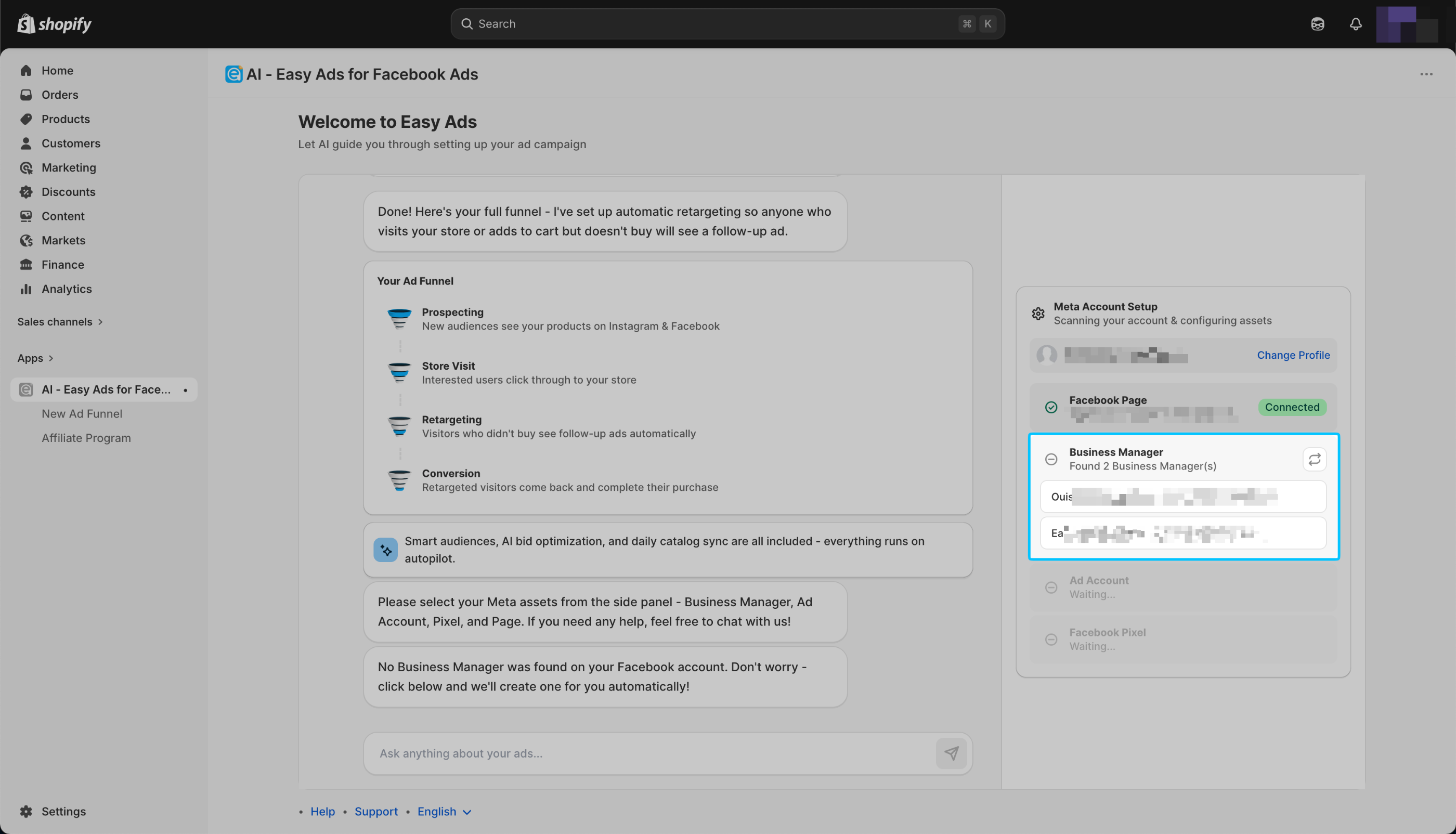Select the second Business Manager option starting 'Ea'

click(x=1183, y=533)
